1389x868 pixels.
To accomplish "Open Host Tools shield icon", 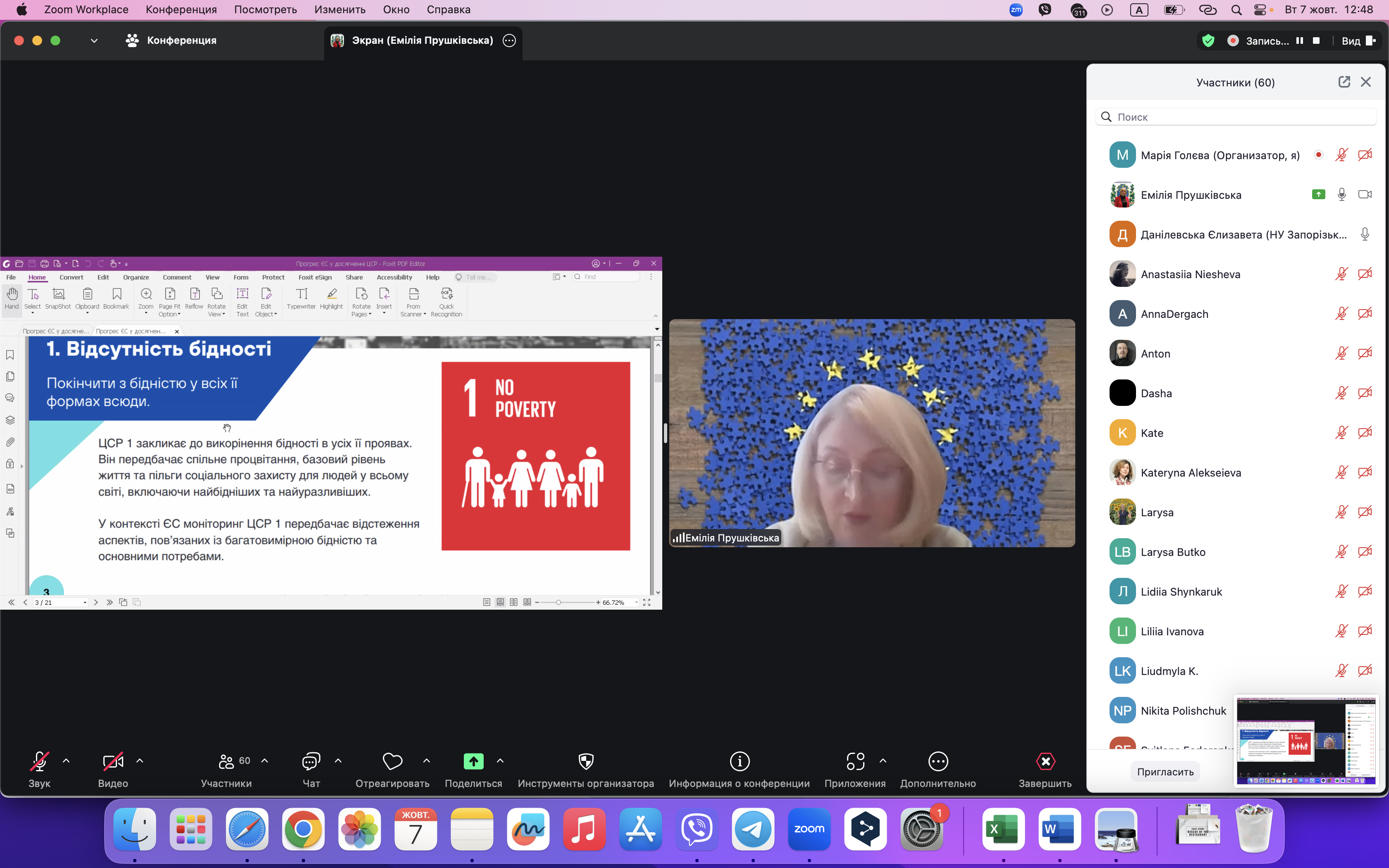I will point(585,761).
